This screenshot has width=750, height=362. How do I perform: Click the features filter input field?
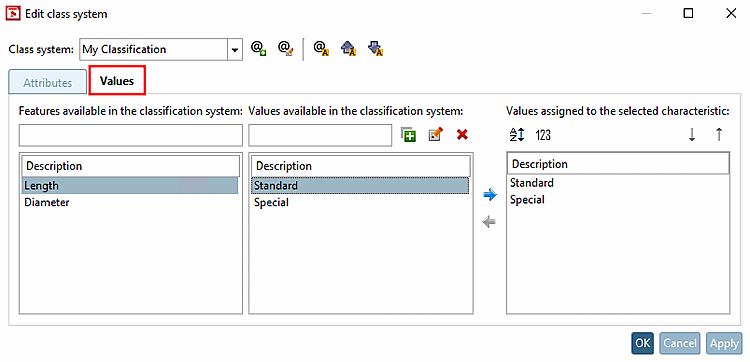(131, 135)
